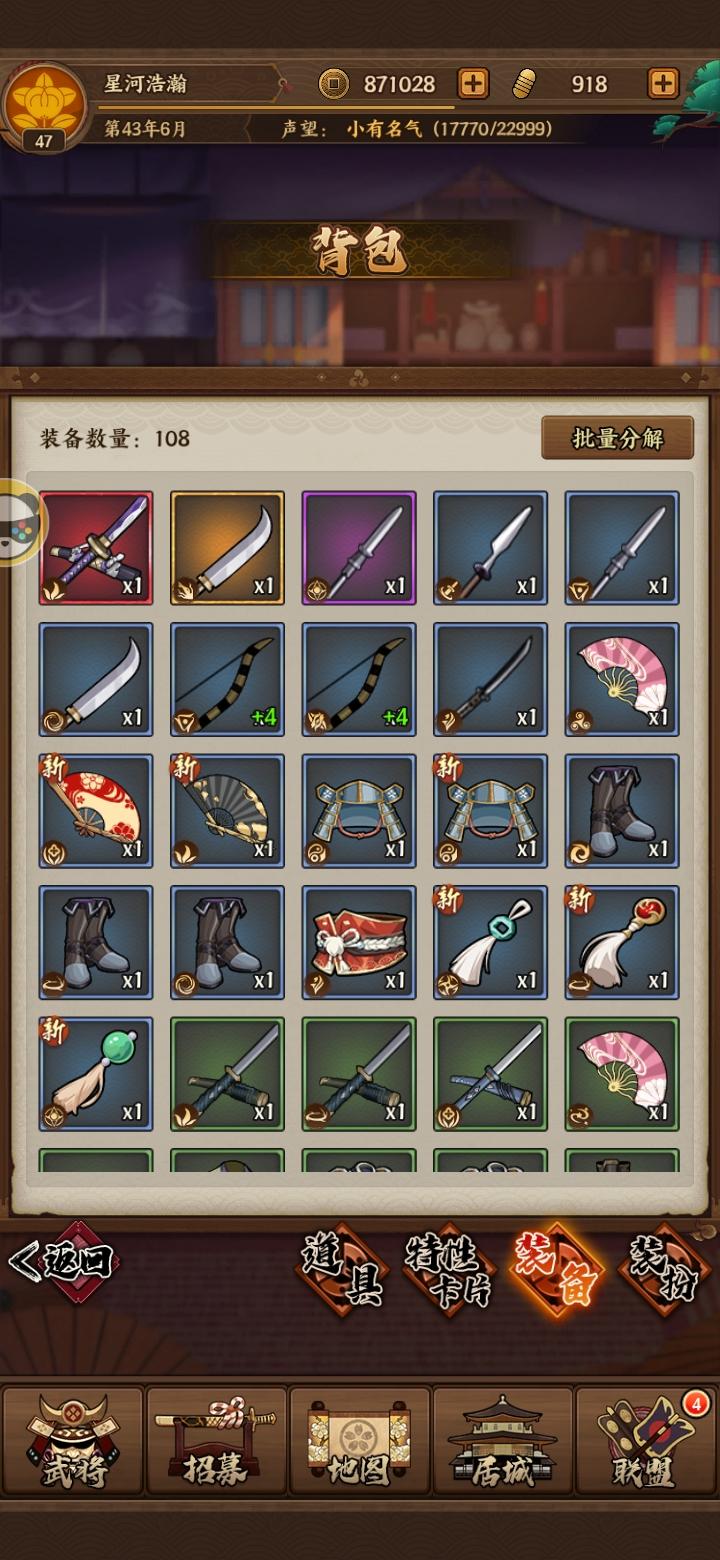Go back using the 返回 button

pyautogui.click(x=62, y=1262)
